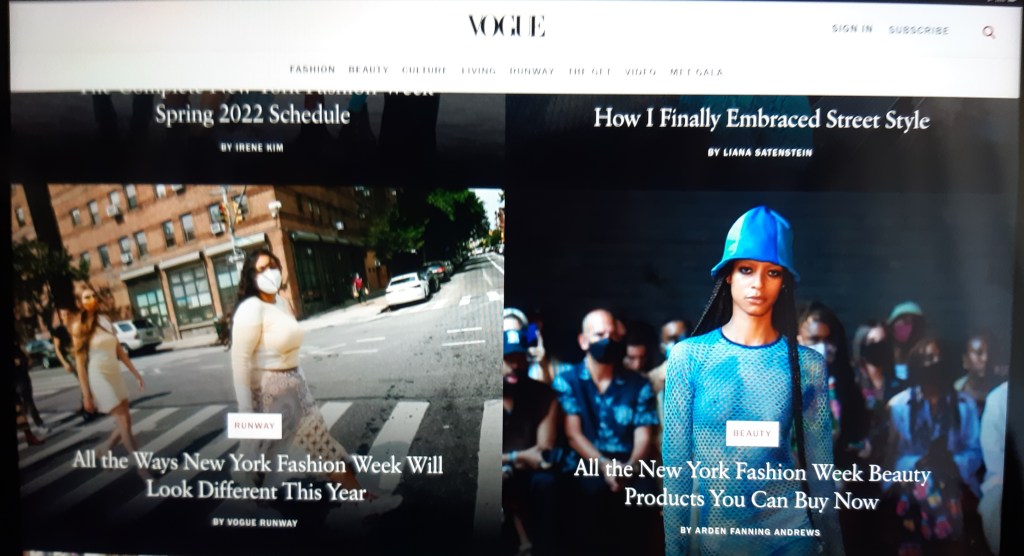Go to the Living section
Image resolution: width=1024 pixels, height=556 pixels.
tap(479, 71)
